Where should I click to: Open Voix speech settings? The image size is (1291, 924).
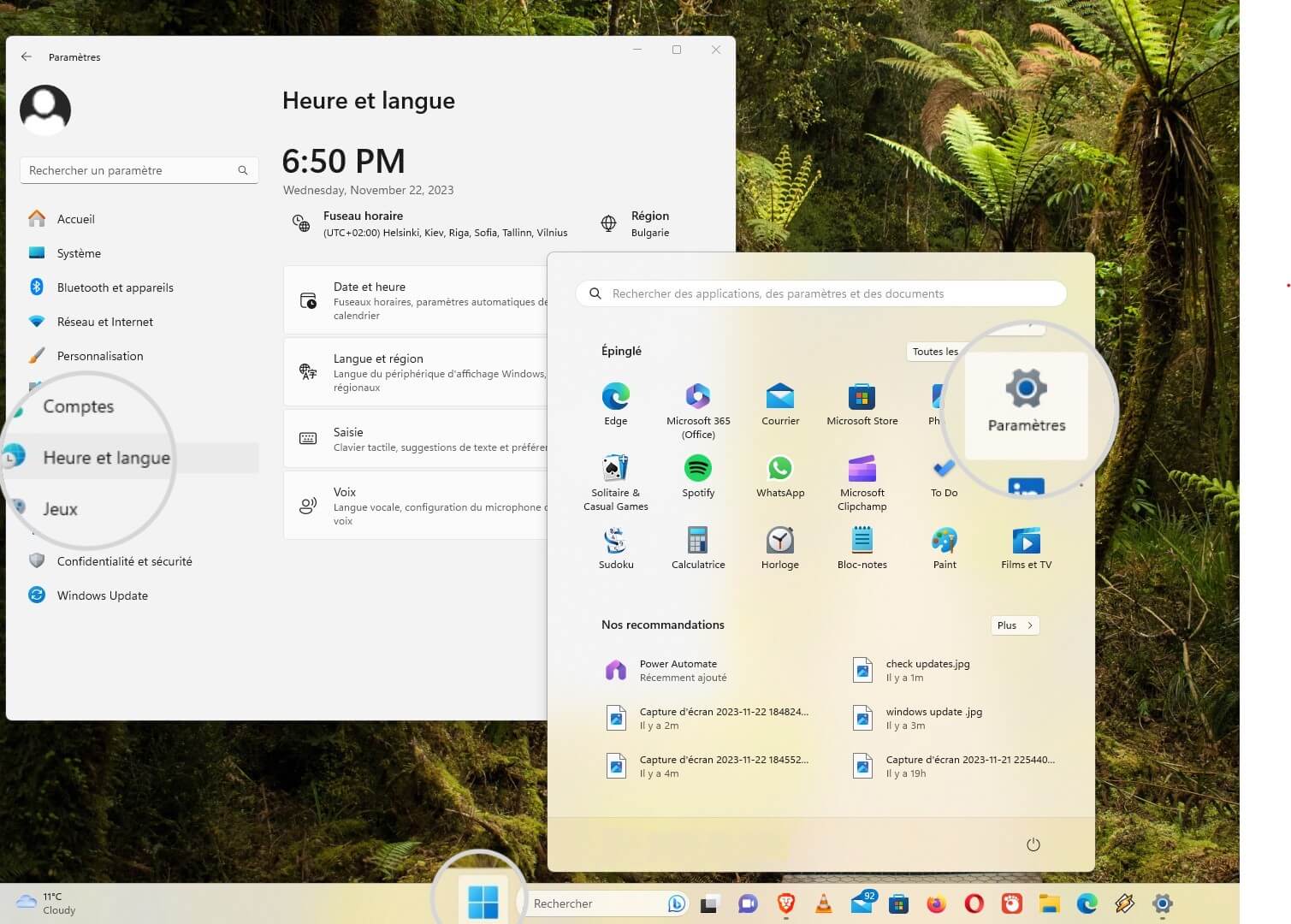tap(415, 506)
